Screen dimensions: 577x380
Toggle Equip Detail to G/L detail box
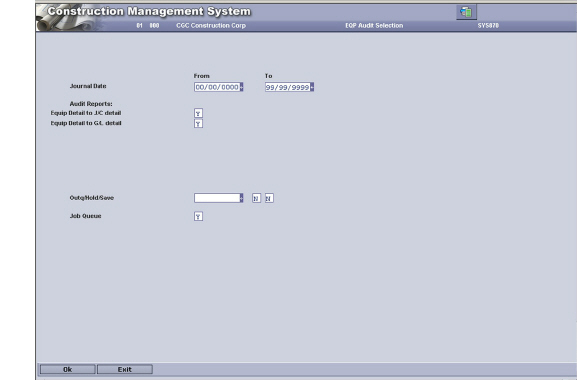[x=198, y=124]
